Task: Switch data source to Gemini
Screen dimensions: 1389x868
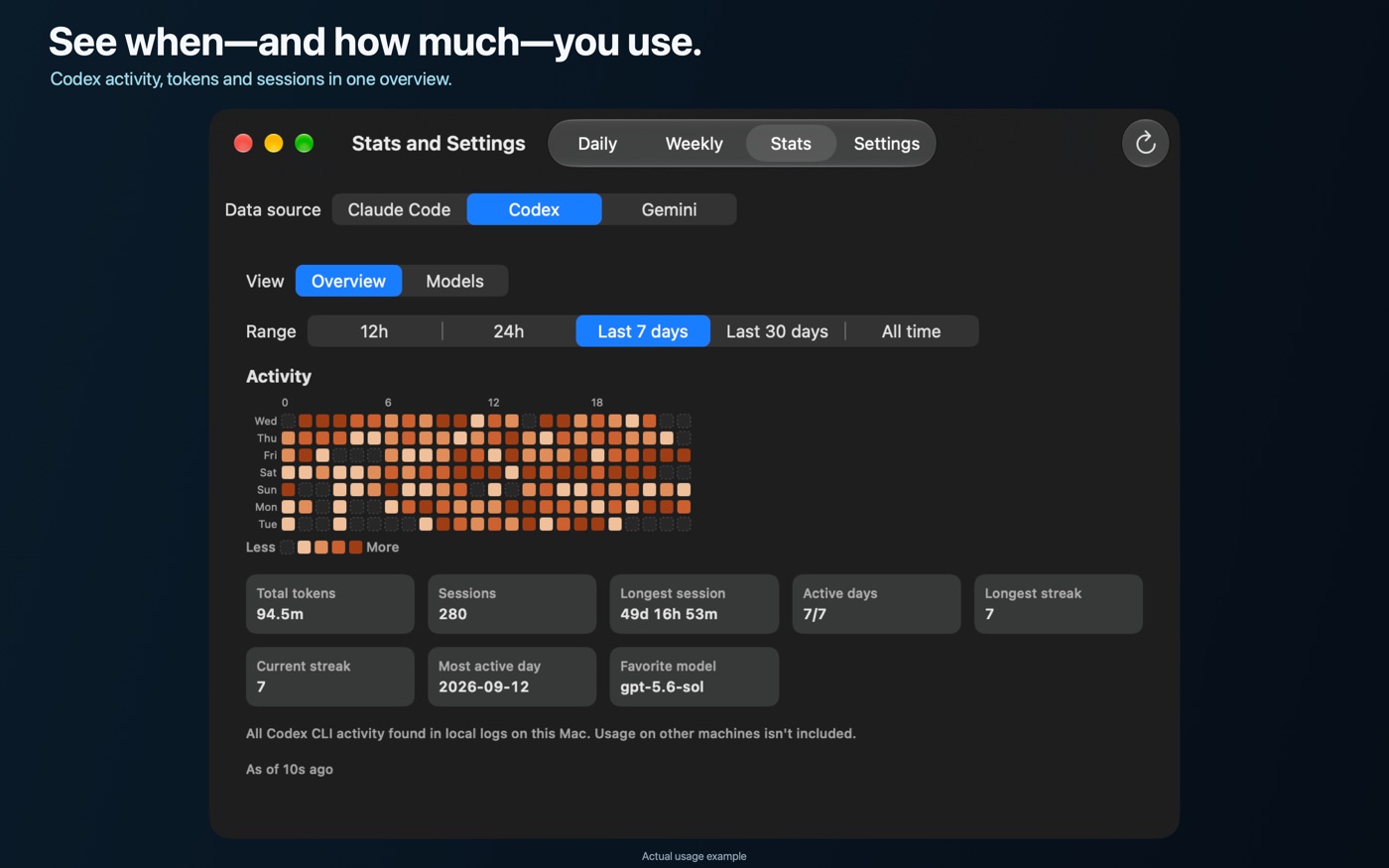Action: [x=669, y=209]
